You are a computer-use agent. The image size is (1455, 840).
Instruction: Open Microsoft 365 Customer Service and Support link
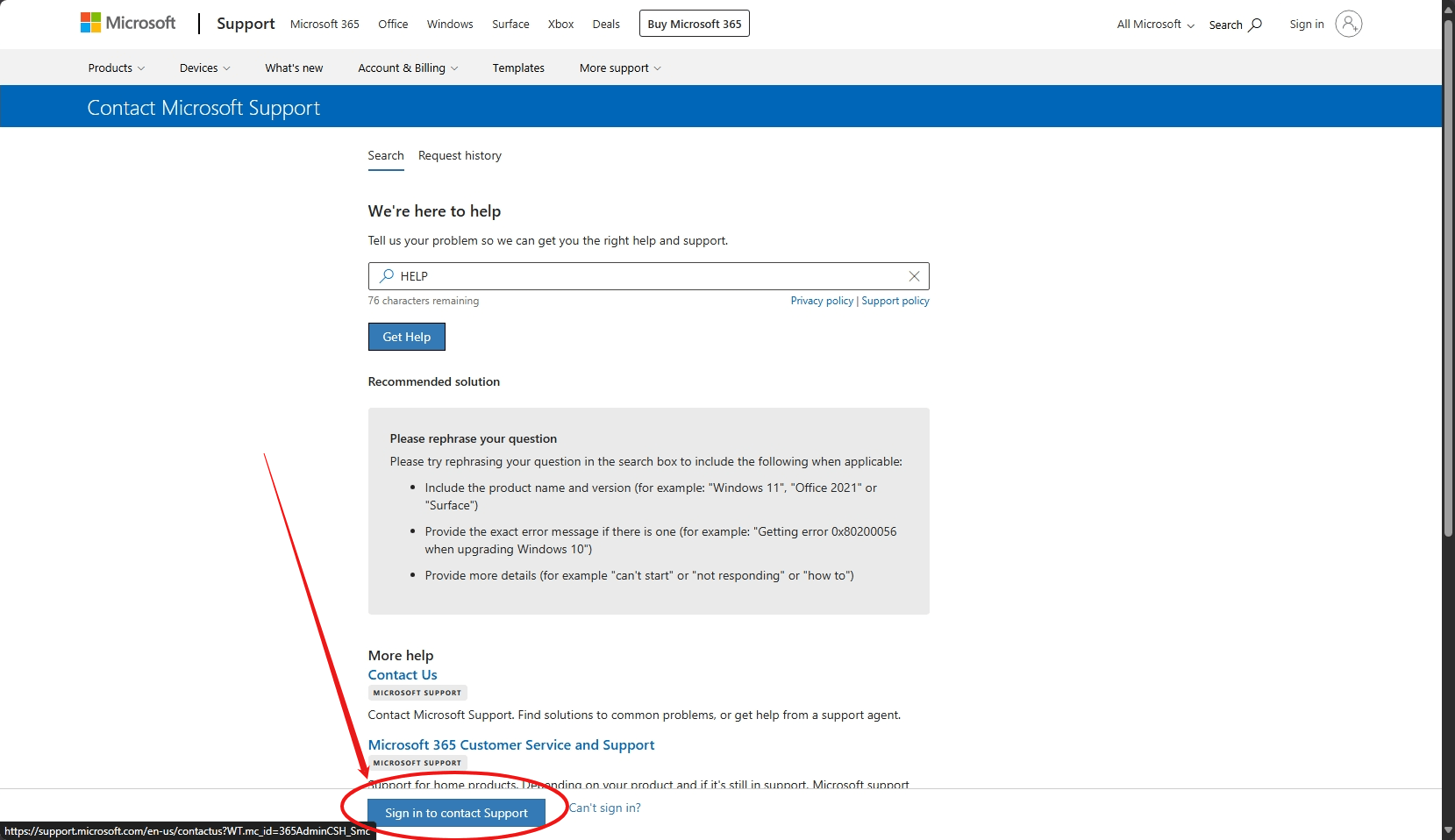click(511, 745)
